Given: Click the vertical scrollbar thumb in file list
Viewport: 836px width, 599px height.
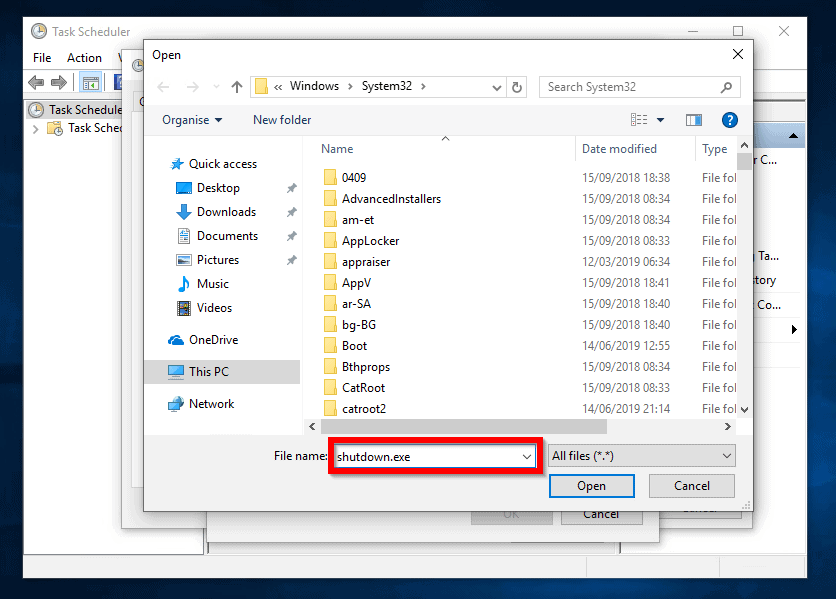Looking at the screenshot, I should click(744, 161).
